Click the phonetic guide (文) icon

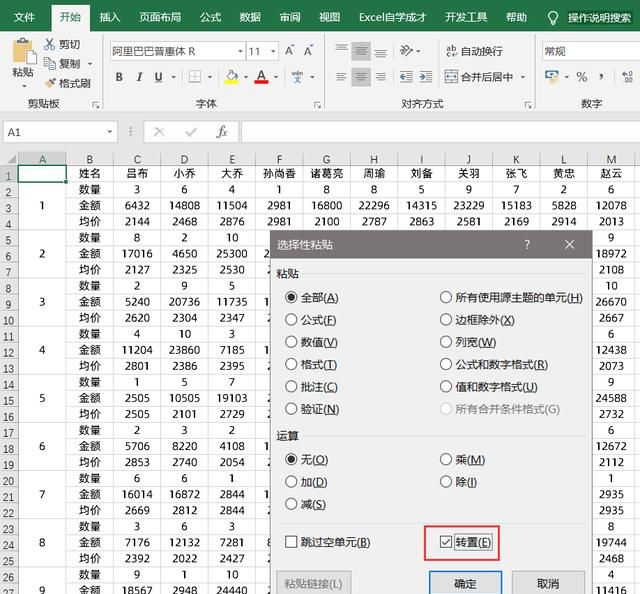[297, 77]
